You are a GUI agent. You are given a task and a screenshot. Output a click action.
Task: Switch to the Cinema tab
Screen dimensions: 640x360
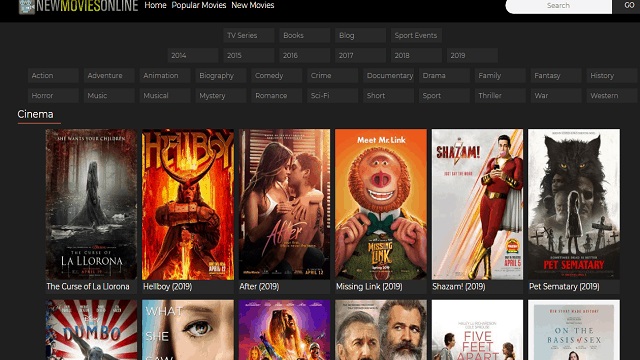pos(36,114)
